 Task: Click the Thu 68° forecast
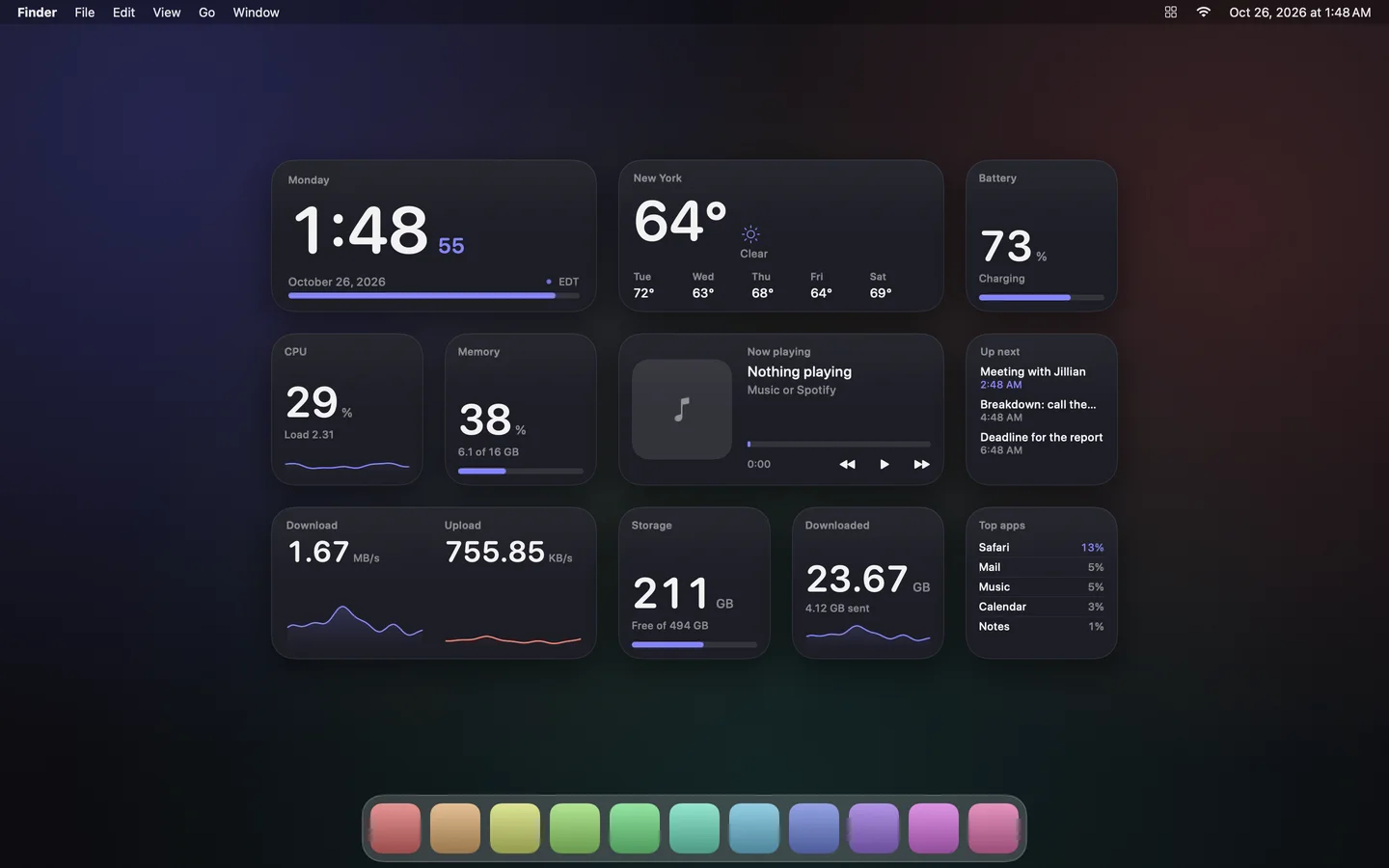[762, 285]
